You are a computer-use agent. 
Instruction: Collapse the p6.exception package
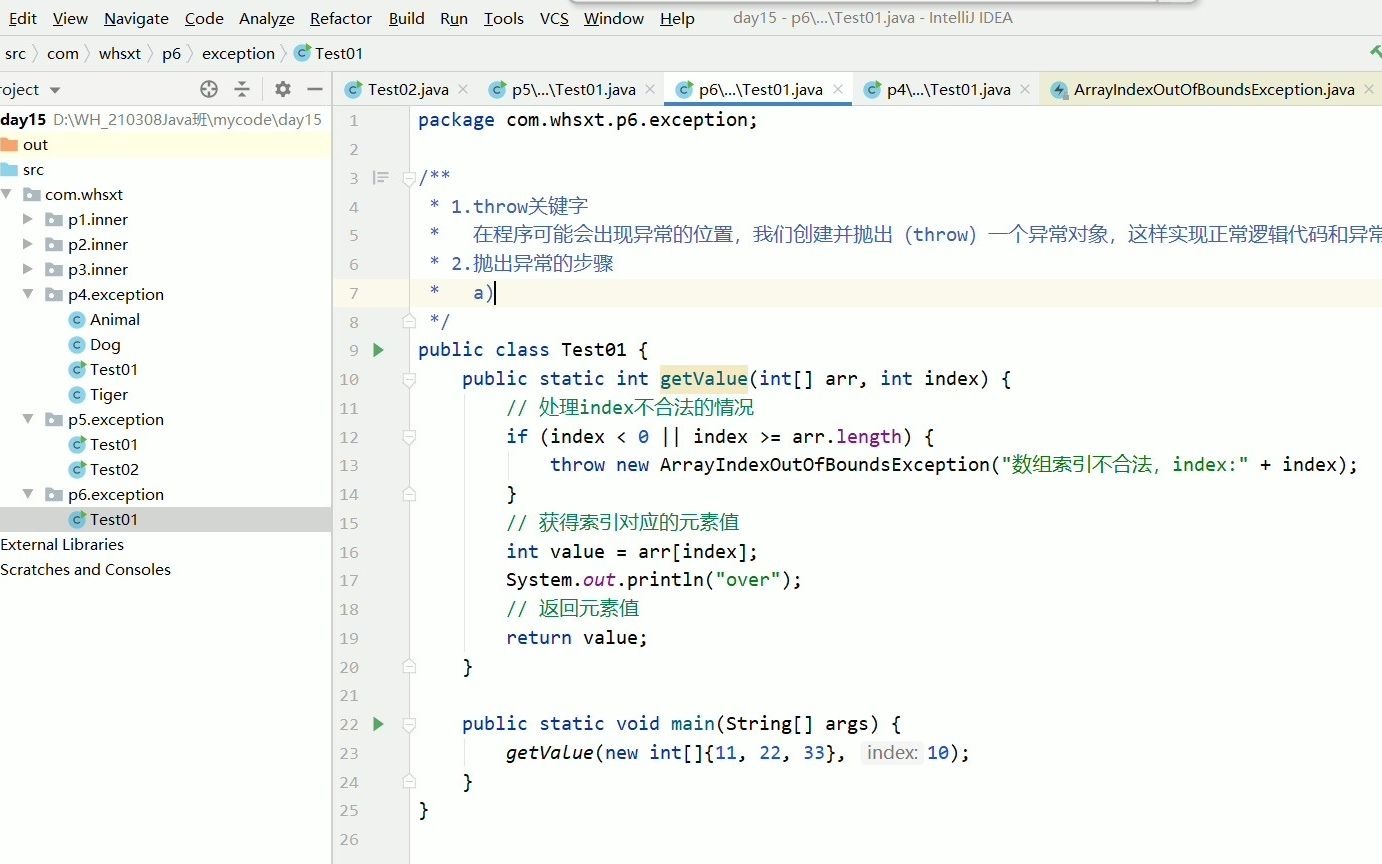click(x=29, y=495)
